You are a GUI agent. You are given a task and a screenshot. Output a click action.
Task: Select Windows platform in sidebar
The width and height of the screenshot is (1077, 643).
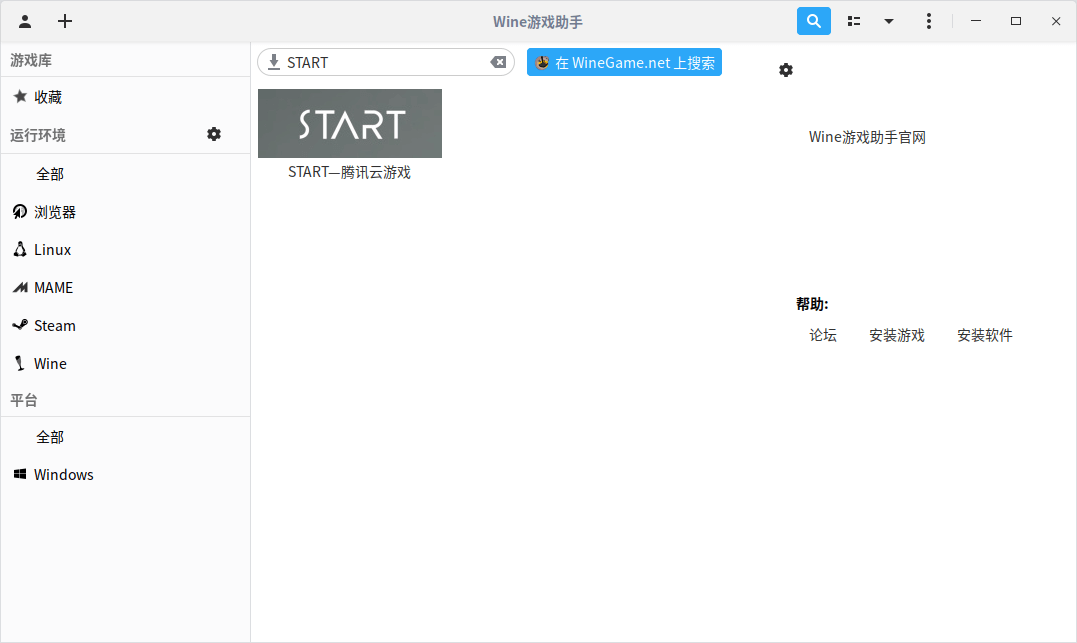click(126, 475)
